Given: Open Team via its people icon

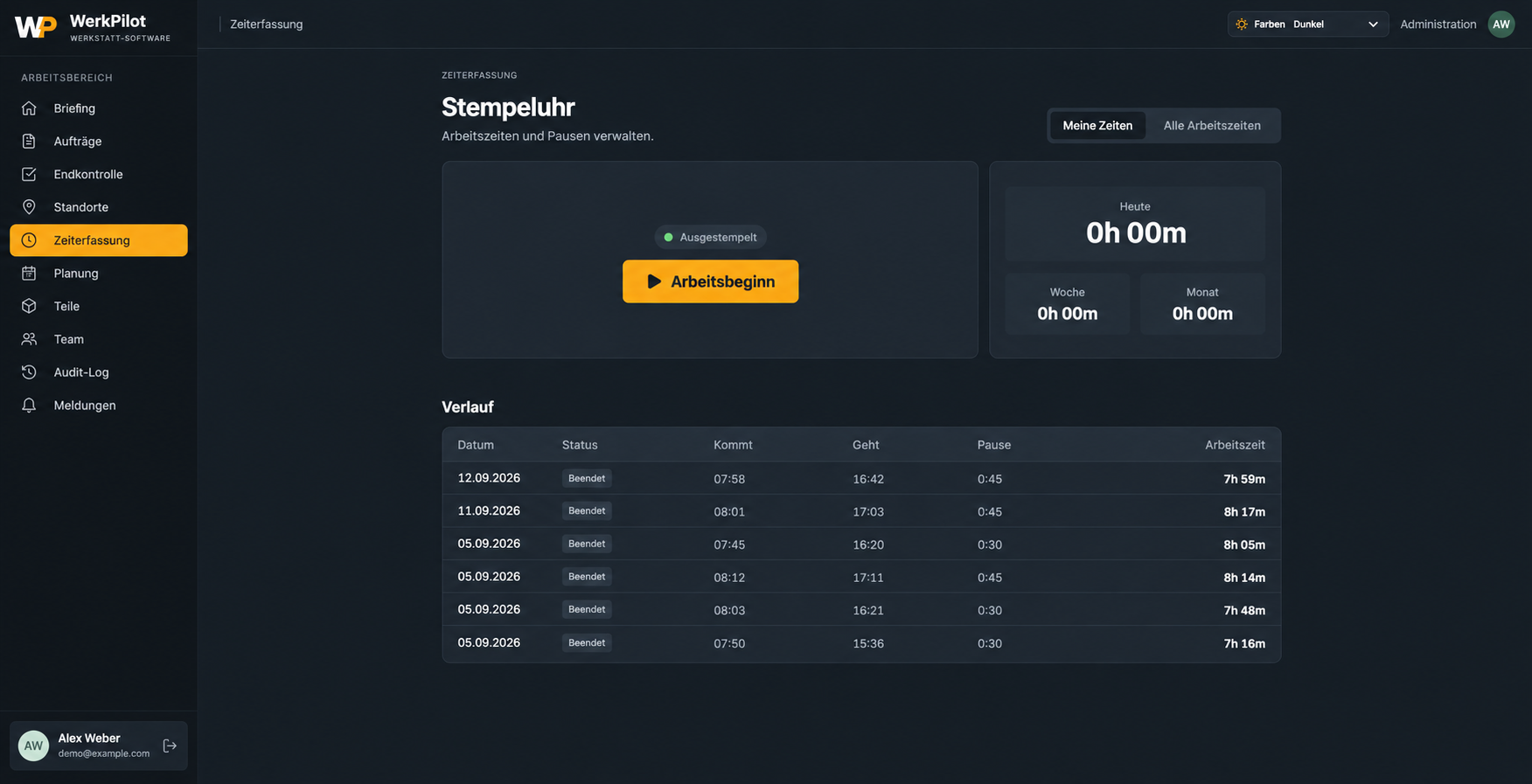Looking at the screenshot, I should (x=29, y=339).
